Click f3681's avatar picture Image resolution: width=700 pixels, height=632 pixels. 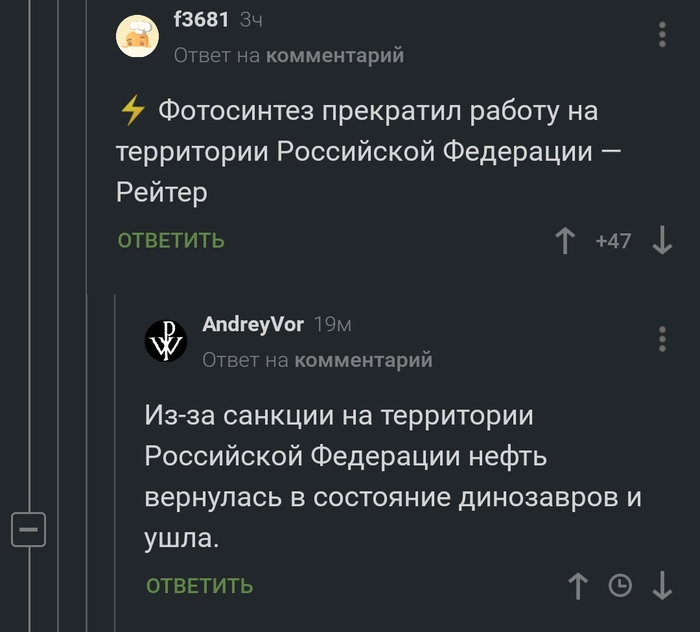click(138, 37)
